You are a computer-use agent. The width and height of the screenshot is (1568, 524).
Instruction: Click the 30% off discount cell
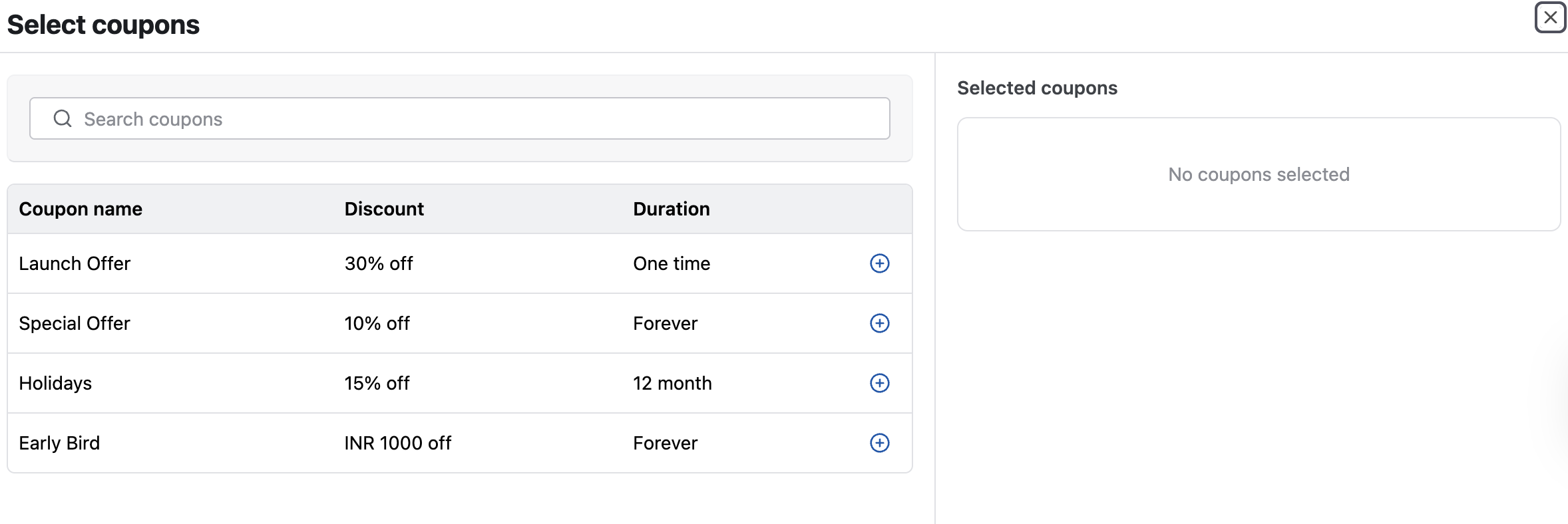click(x=379, y=263)
